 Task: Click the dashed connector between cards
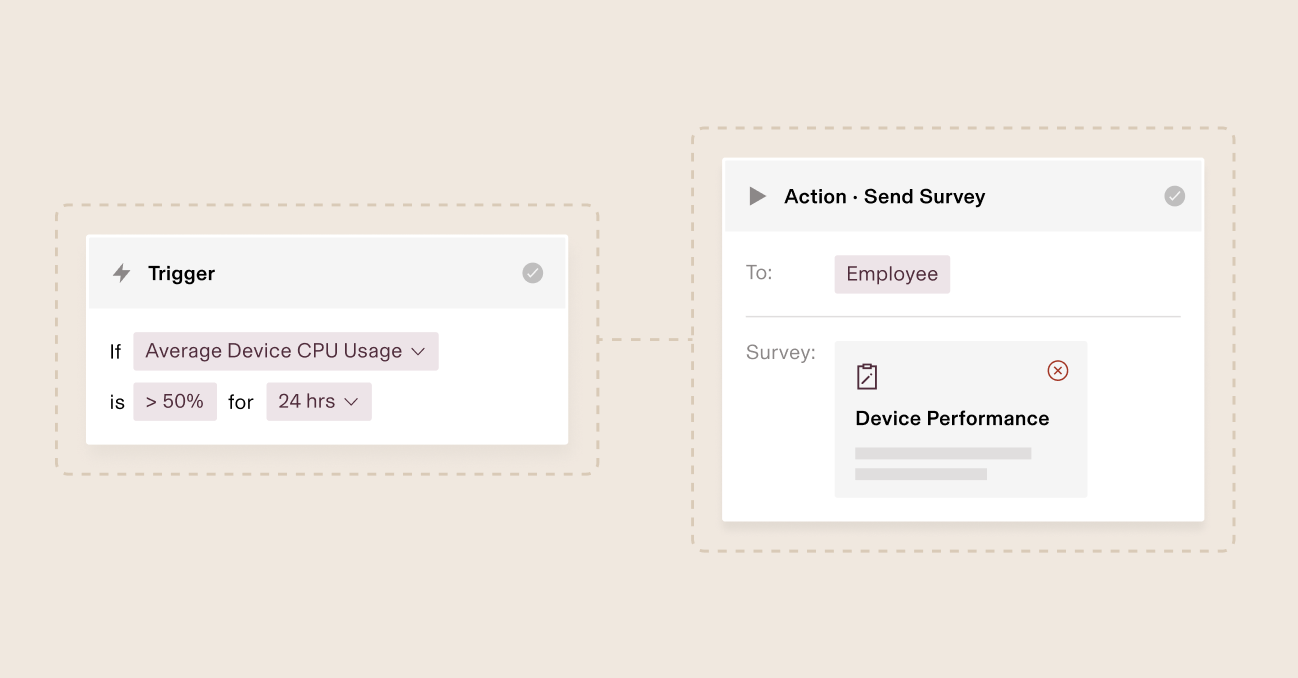coord(645,340)
